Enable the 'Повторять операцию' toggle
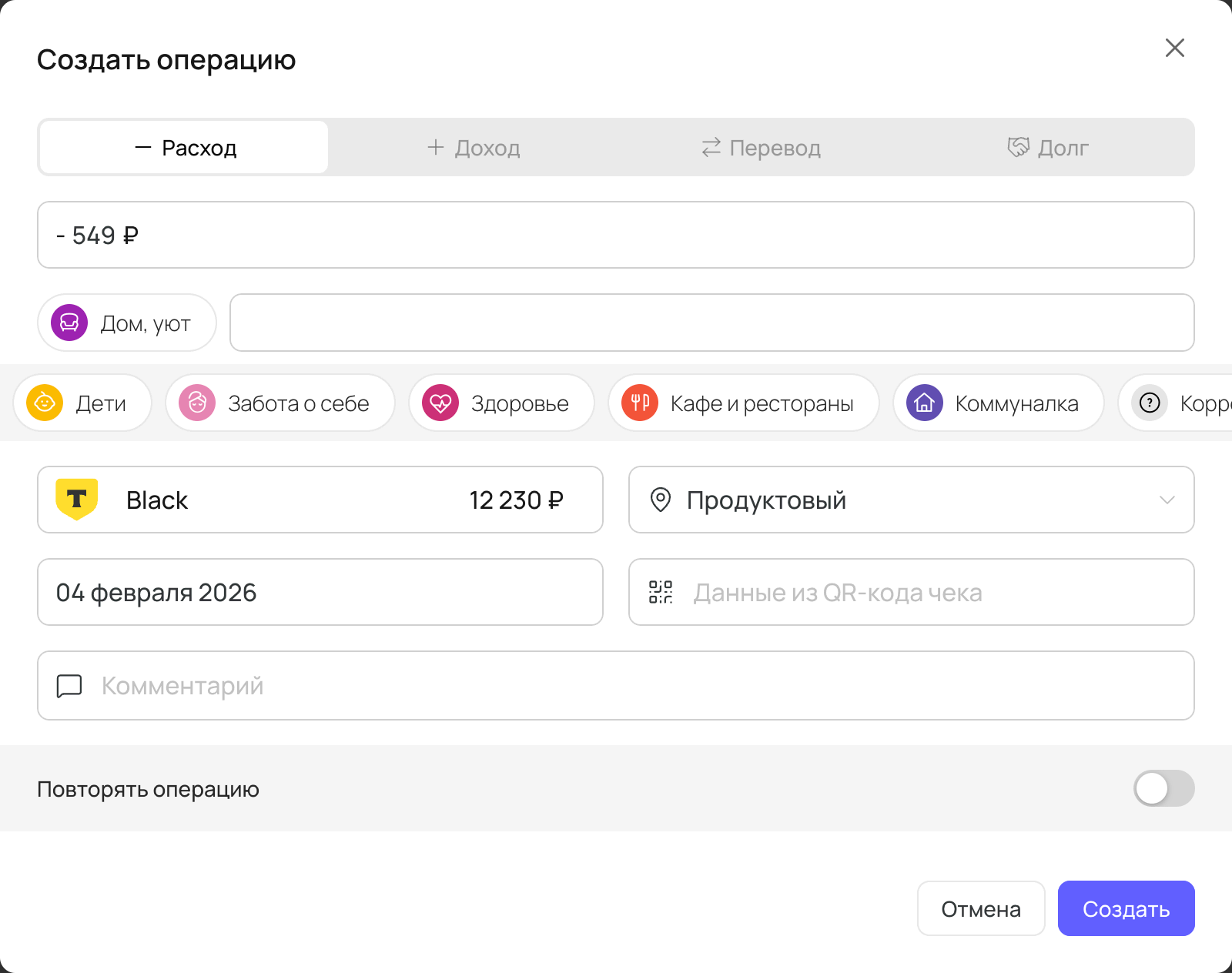 tap(1163, 788)
